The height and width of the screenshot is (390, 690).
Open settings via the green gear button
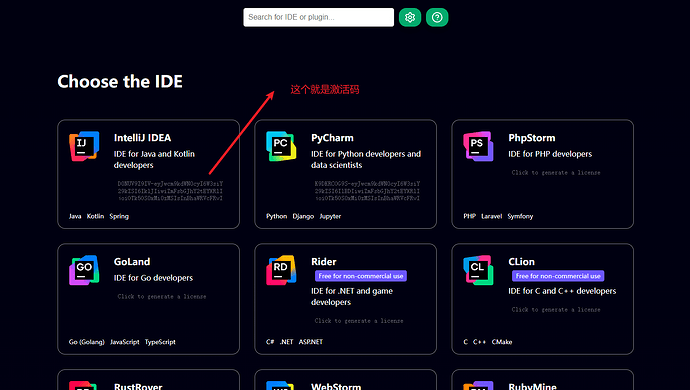(x=410, y=17)
